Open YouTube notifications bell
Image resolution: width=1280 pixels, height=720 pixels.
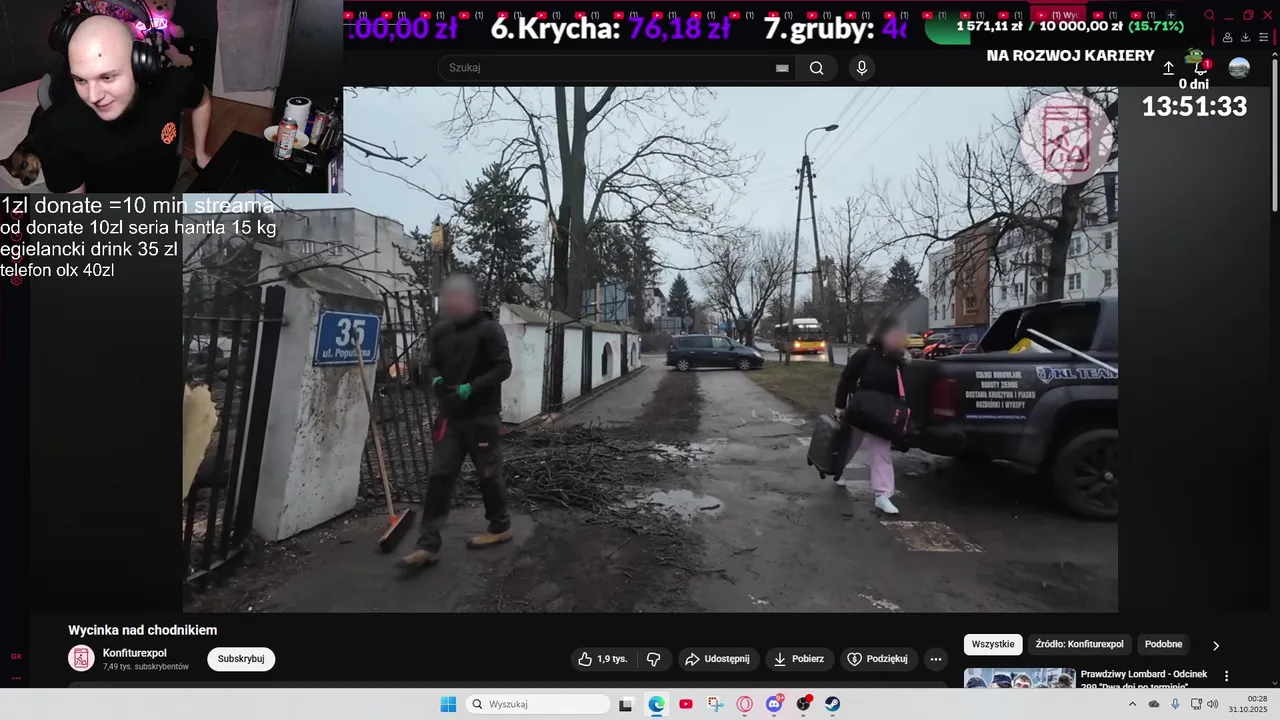(x=1201, y=67)
